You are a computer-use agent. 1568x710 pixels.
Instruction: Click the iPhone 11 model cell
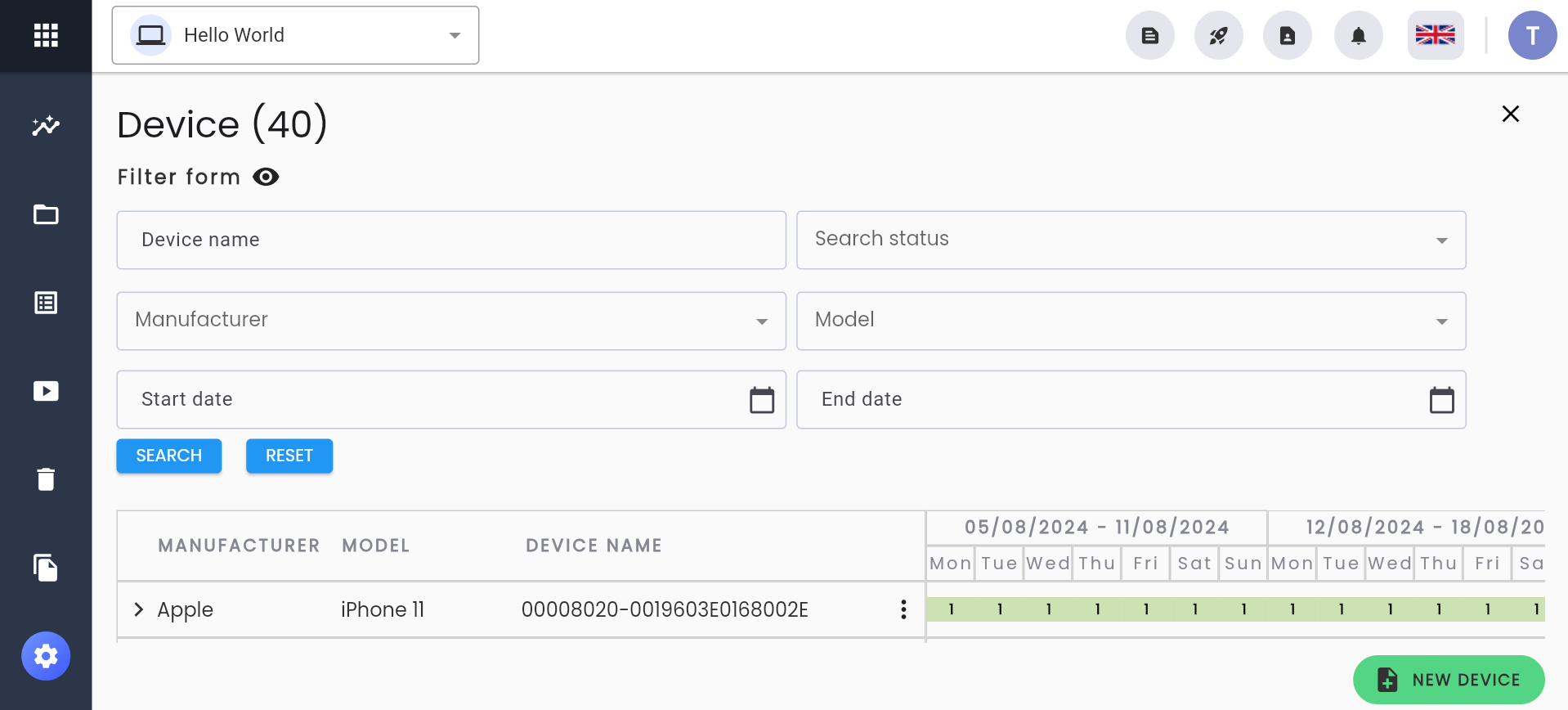(x=383, y=609)
